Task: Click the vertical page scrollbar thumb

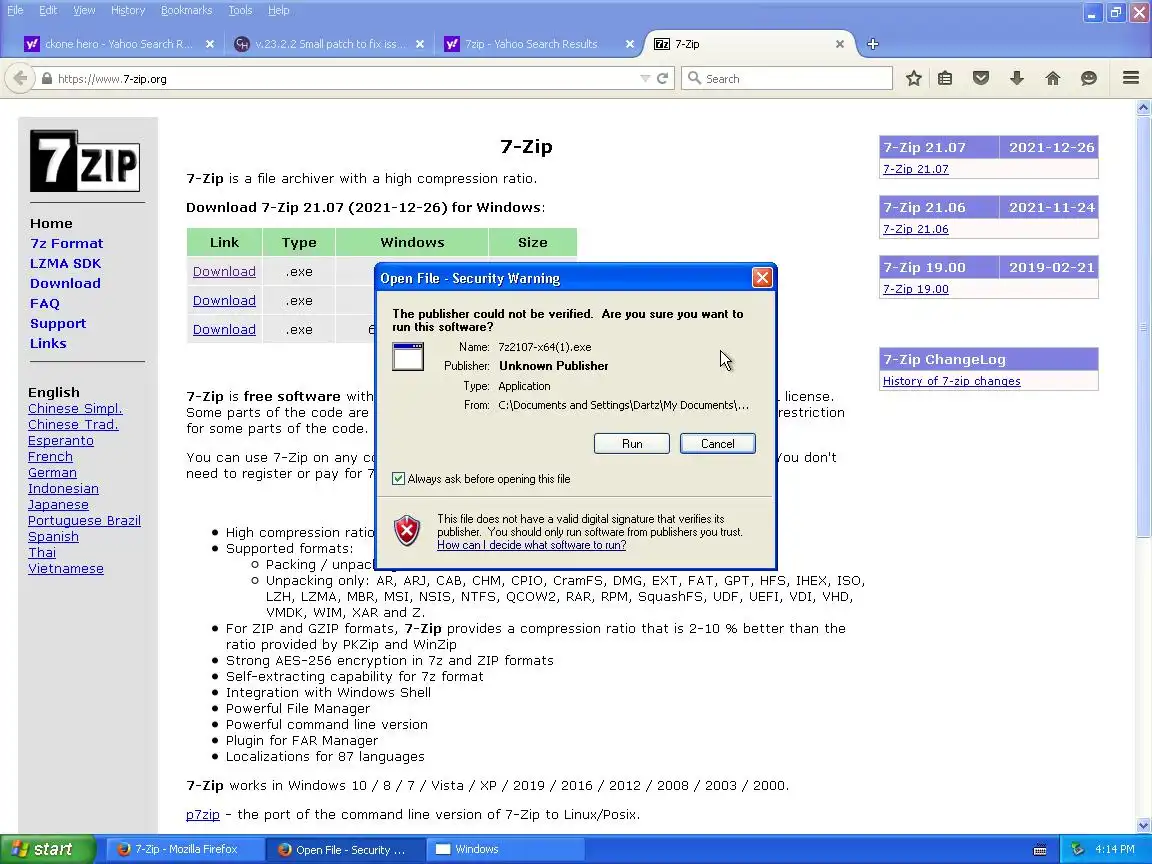Action: click(x=1143, y=327)
